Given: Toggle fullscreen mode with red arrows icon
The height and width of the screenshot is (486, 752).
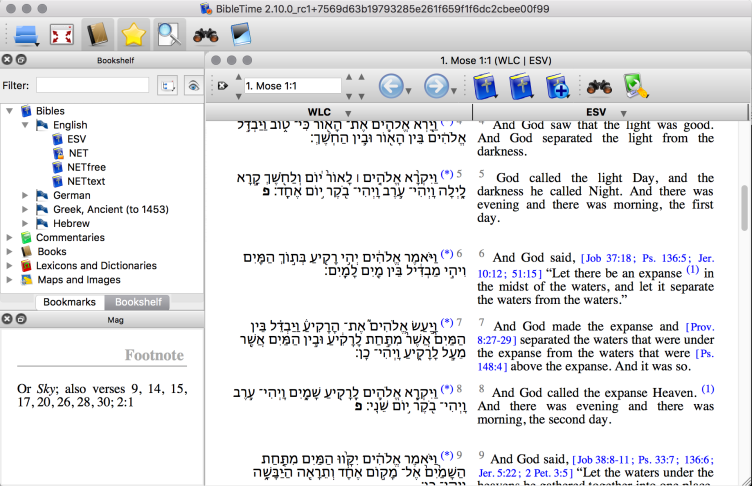Looking at the screenshot, I should [61, 34].
